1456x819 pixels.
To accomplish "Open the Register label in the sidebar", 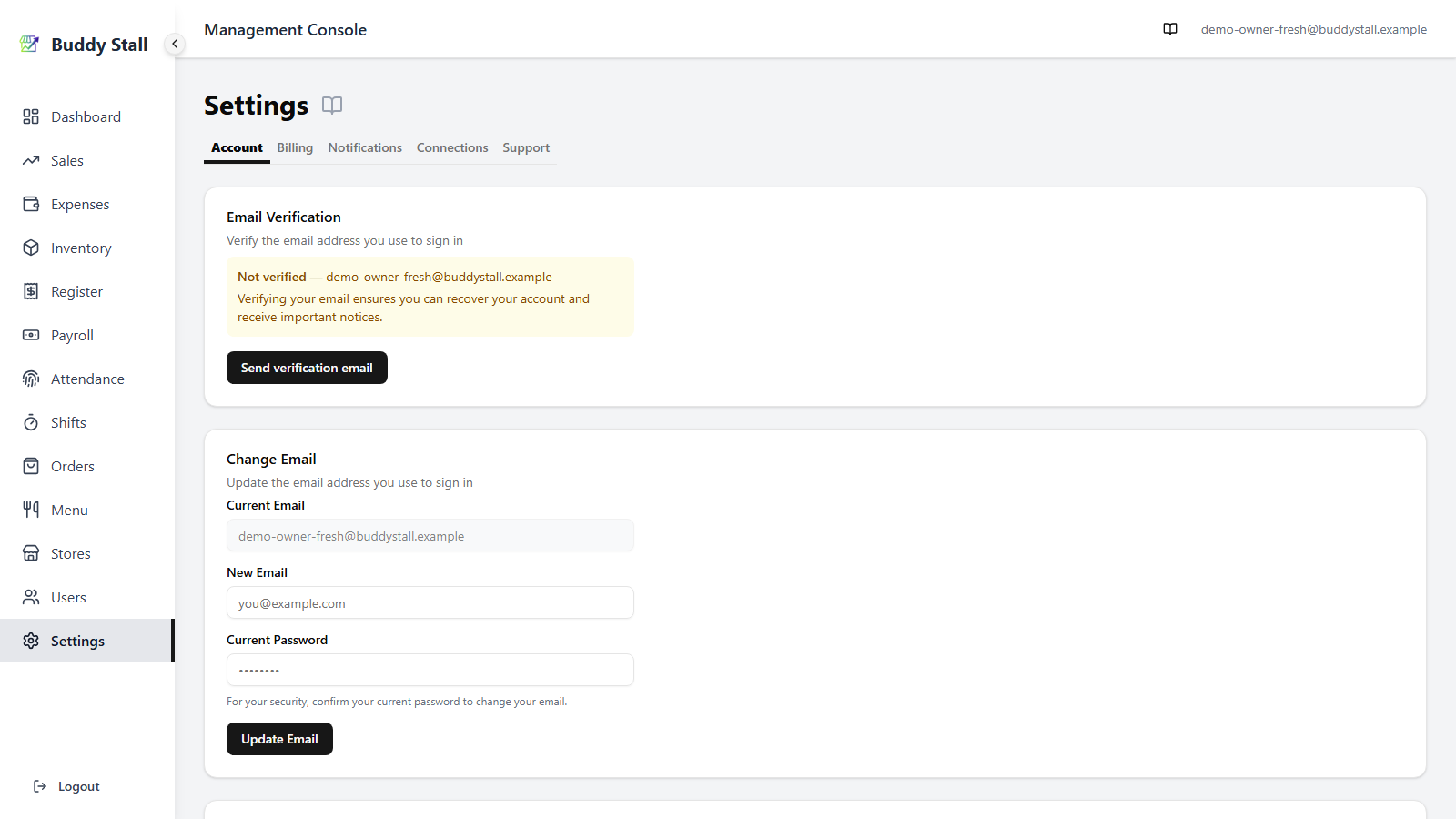I will [76, 291].
